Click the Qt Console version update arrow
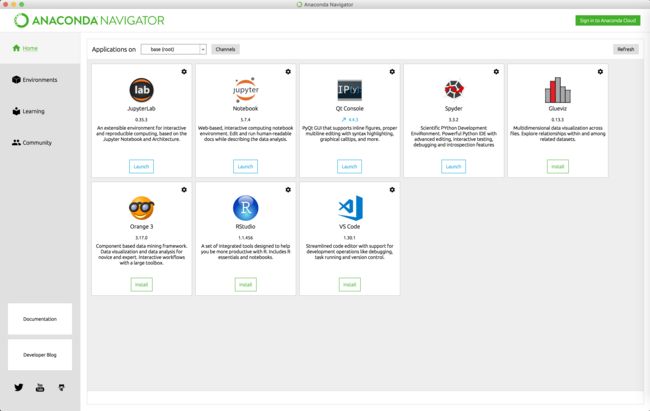 point(344,119)
